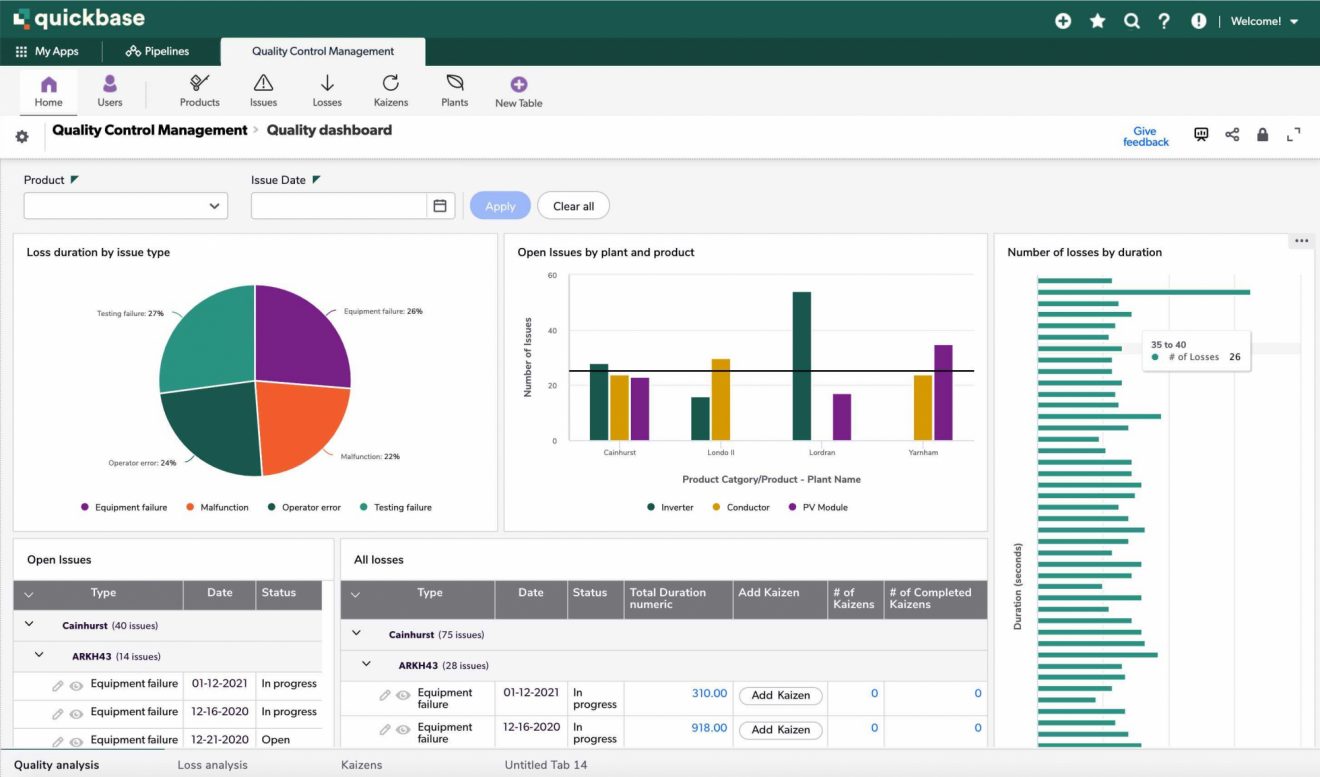Click the Issue Date input field
Screen dimensions: 1320x777
point(340,206)
